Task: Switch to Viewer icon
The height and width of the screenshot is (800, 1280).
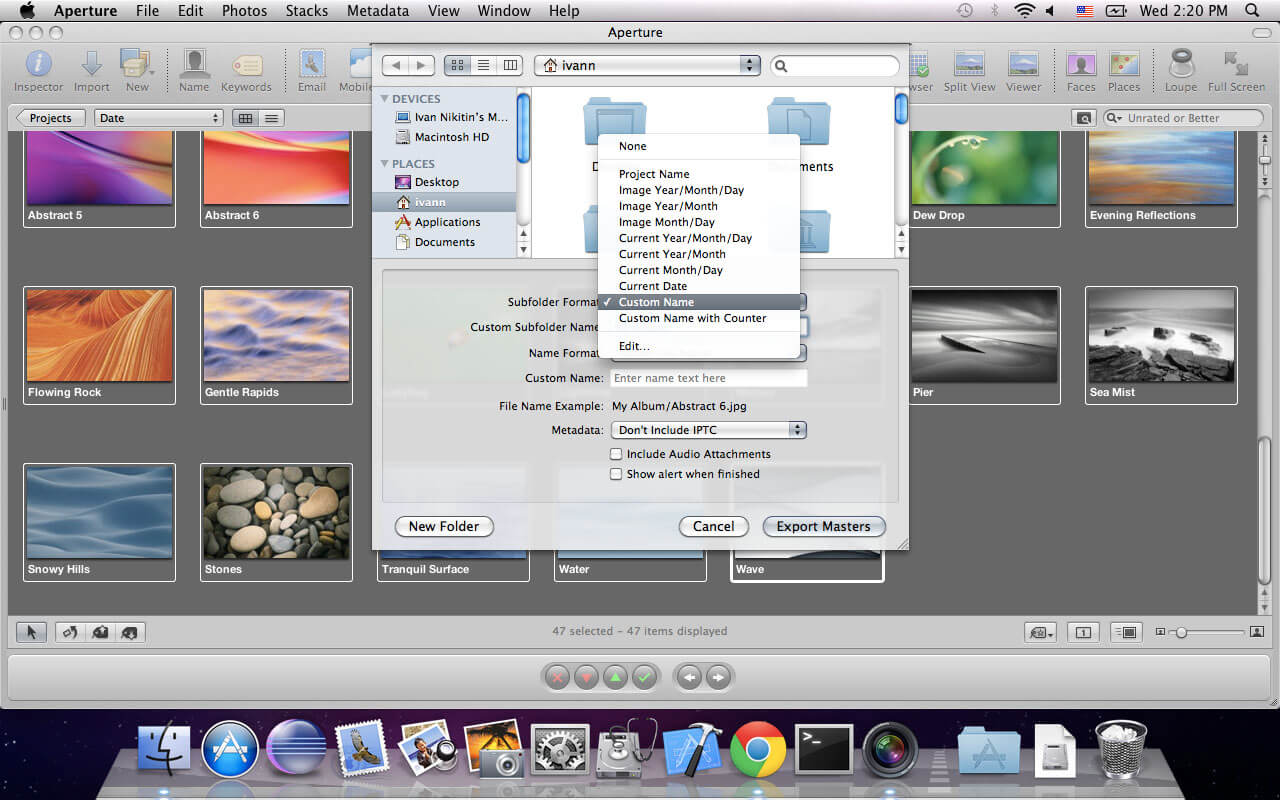Action: tap(1023, 65)
